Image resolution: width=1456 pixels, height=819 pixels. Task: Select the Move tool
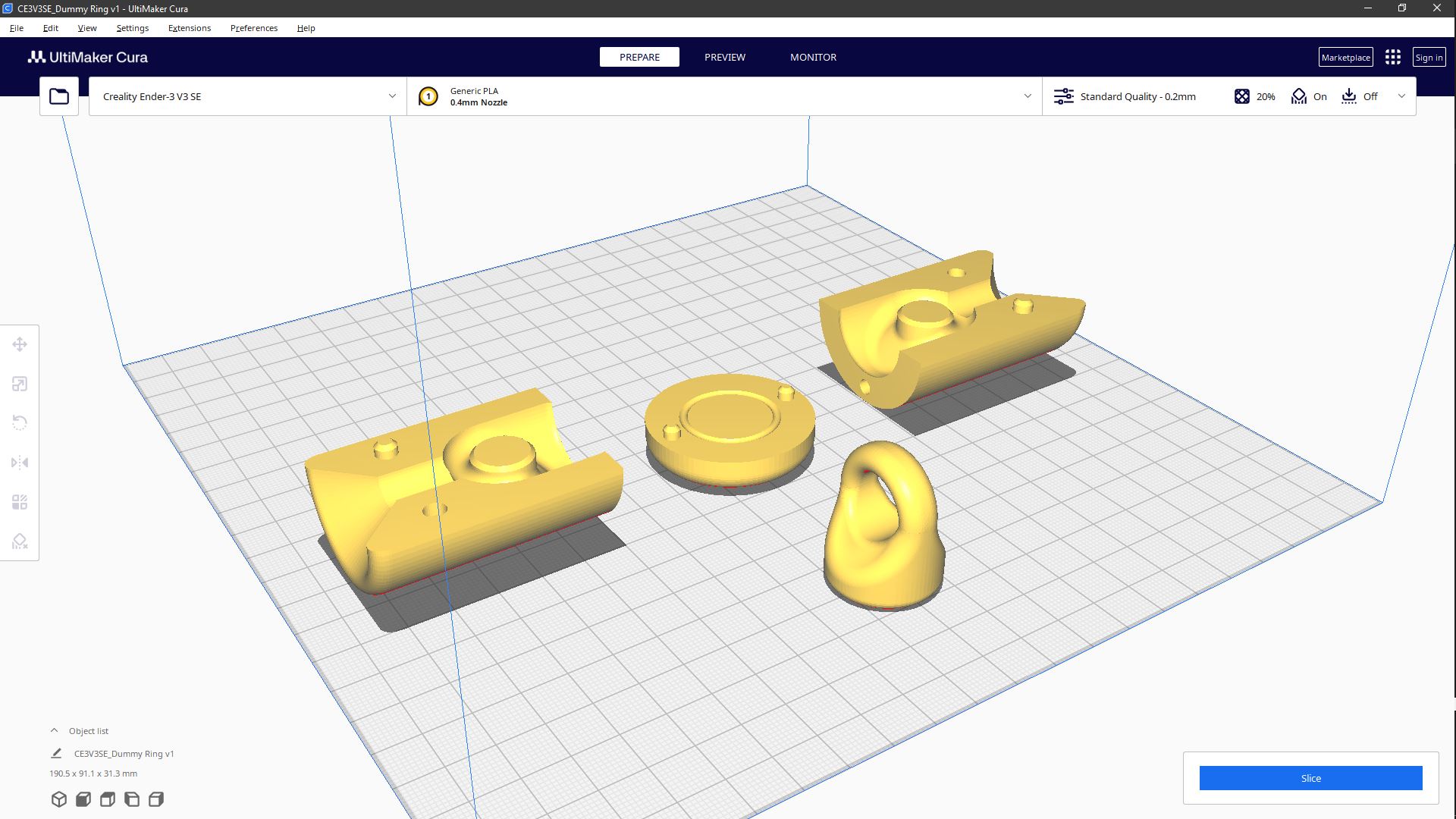coord(20,344)
